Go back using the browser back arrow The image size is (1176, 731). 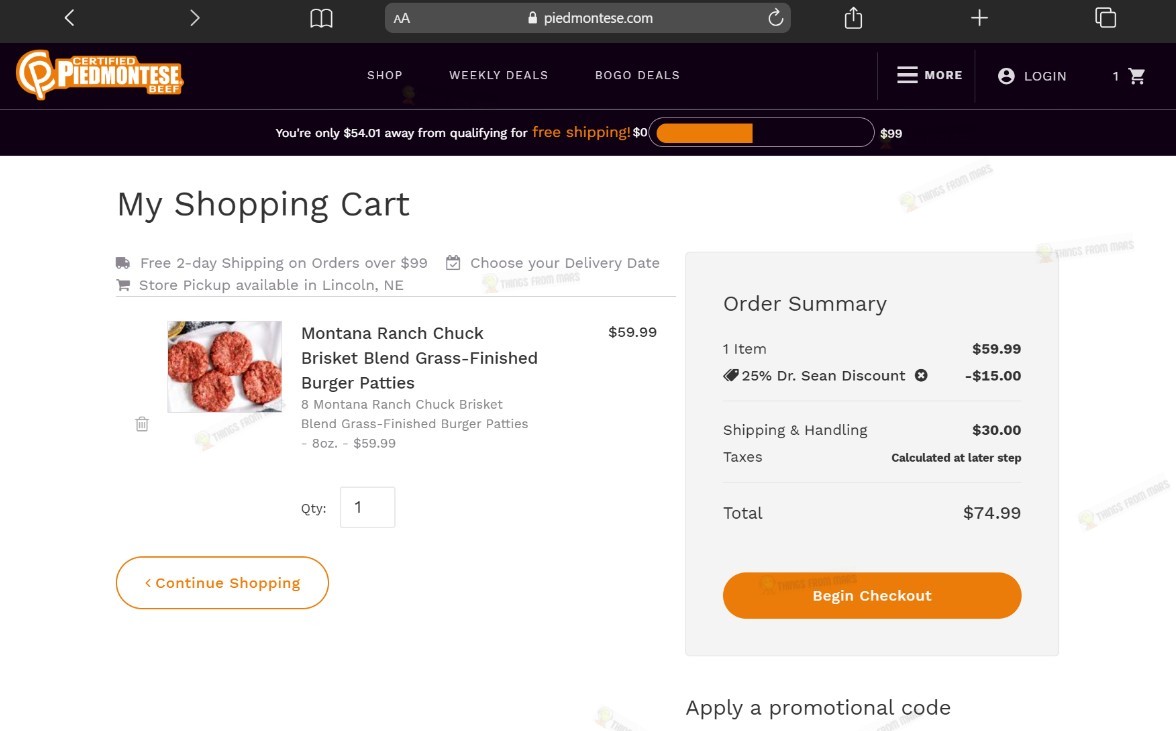coord(69,17)
